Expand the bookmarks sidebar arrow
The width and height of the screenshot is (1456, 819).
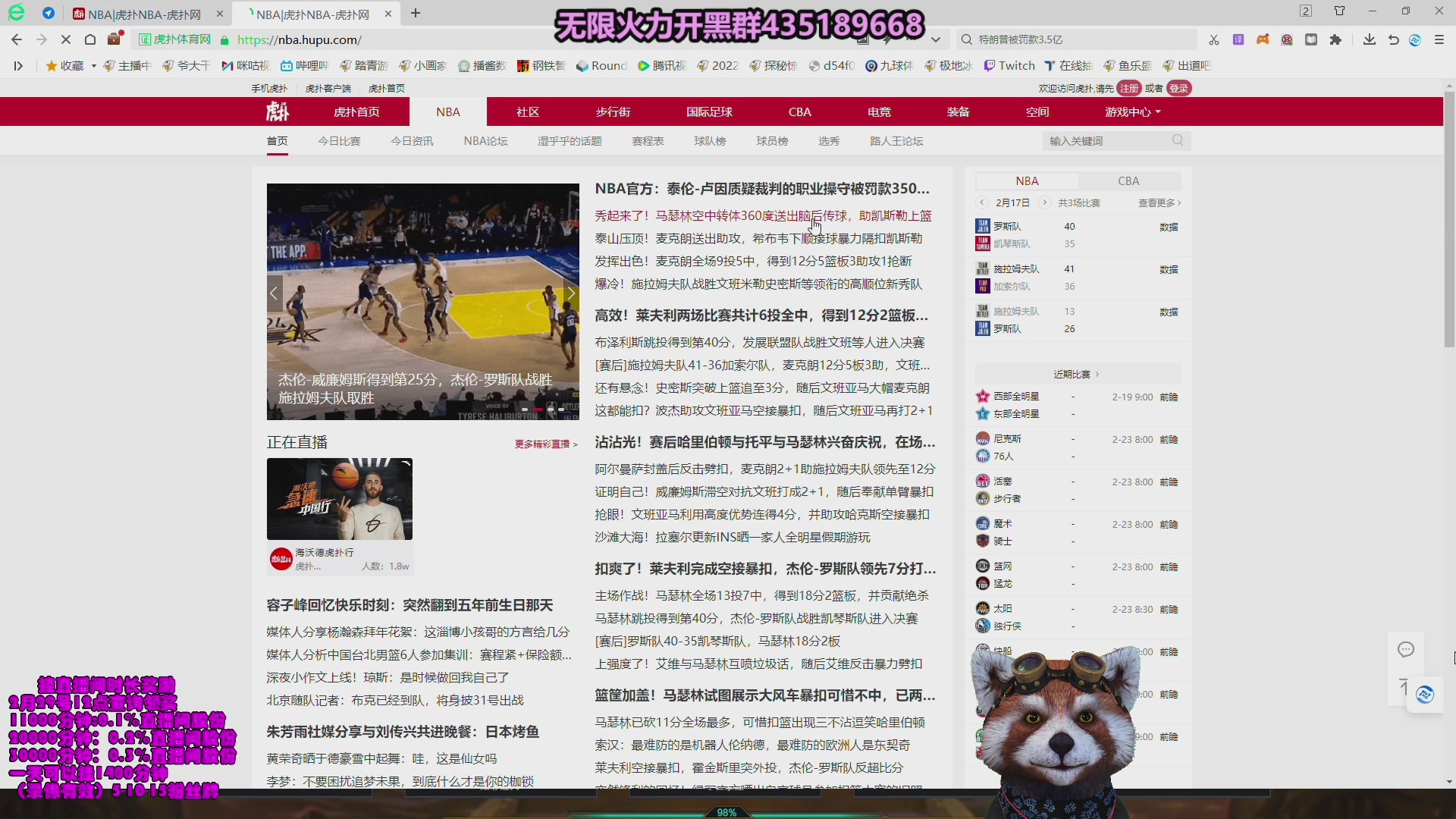click(x=18, y=66)
